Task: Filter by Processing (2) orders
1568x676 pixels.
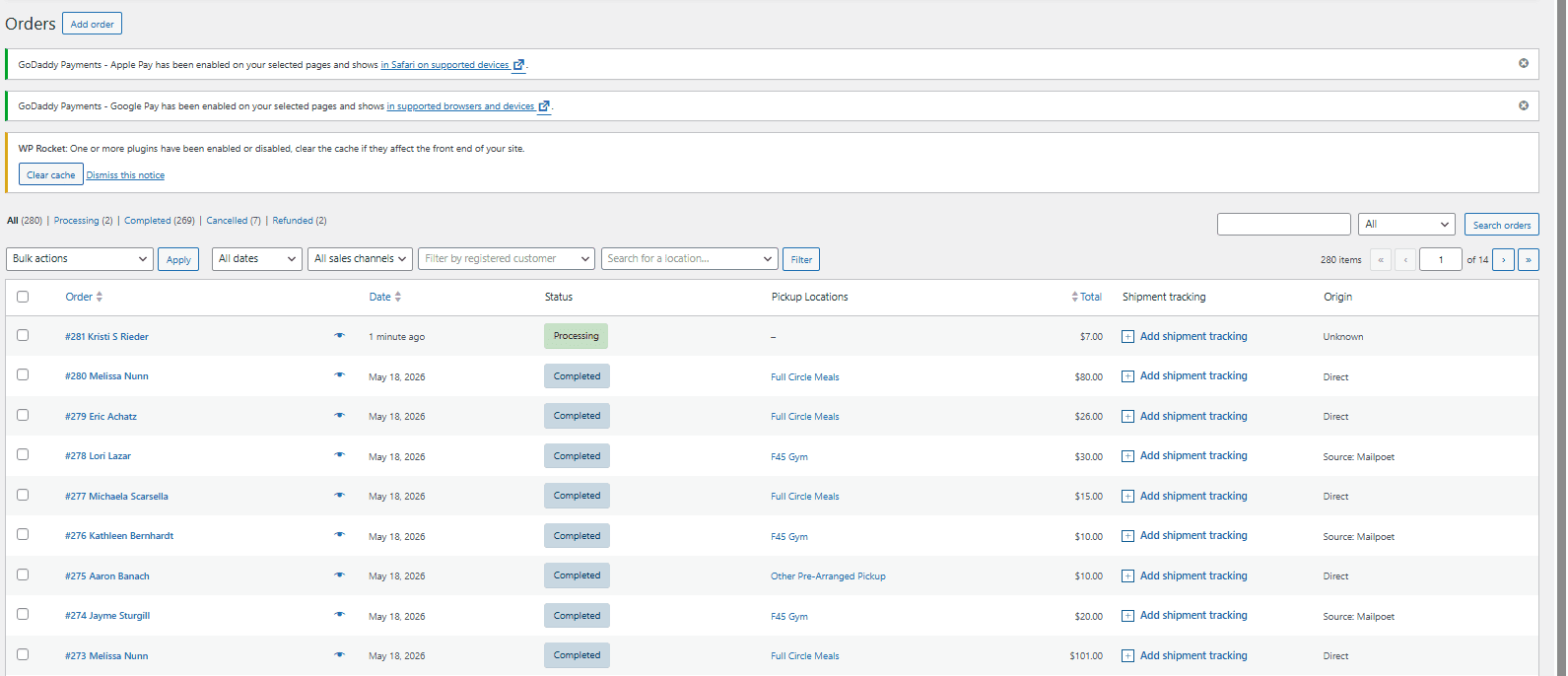Action: point(83,221)
